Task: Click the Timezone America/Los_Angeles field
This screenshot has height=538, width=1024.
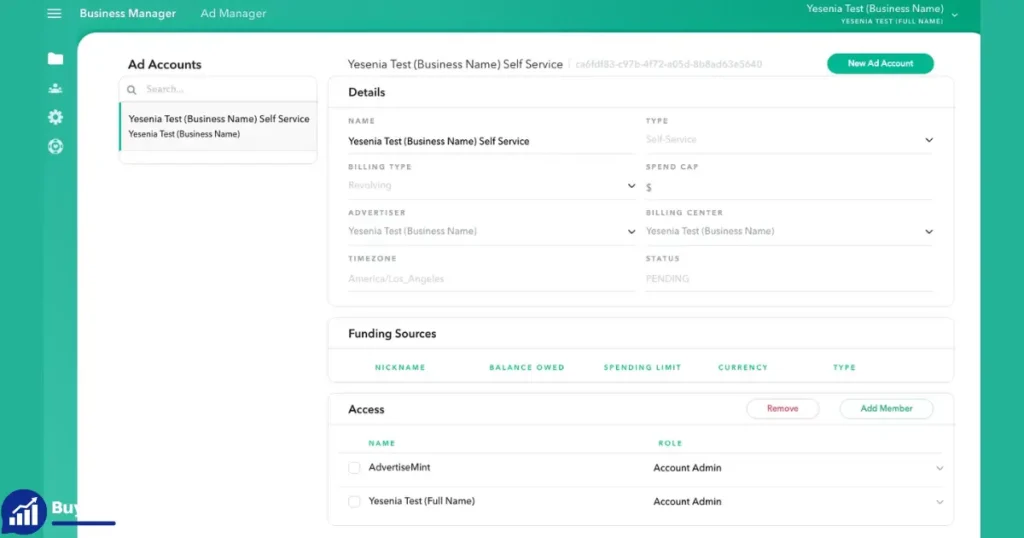Action: click(490, 279)
